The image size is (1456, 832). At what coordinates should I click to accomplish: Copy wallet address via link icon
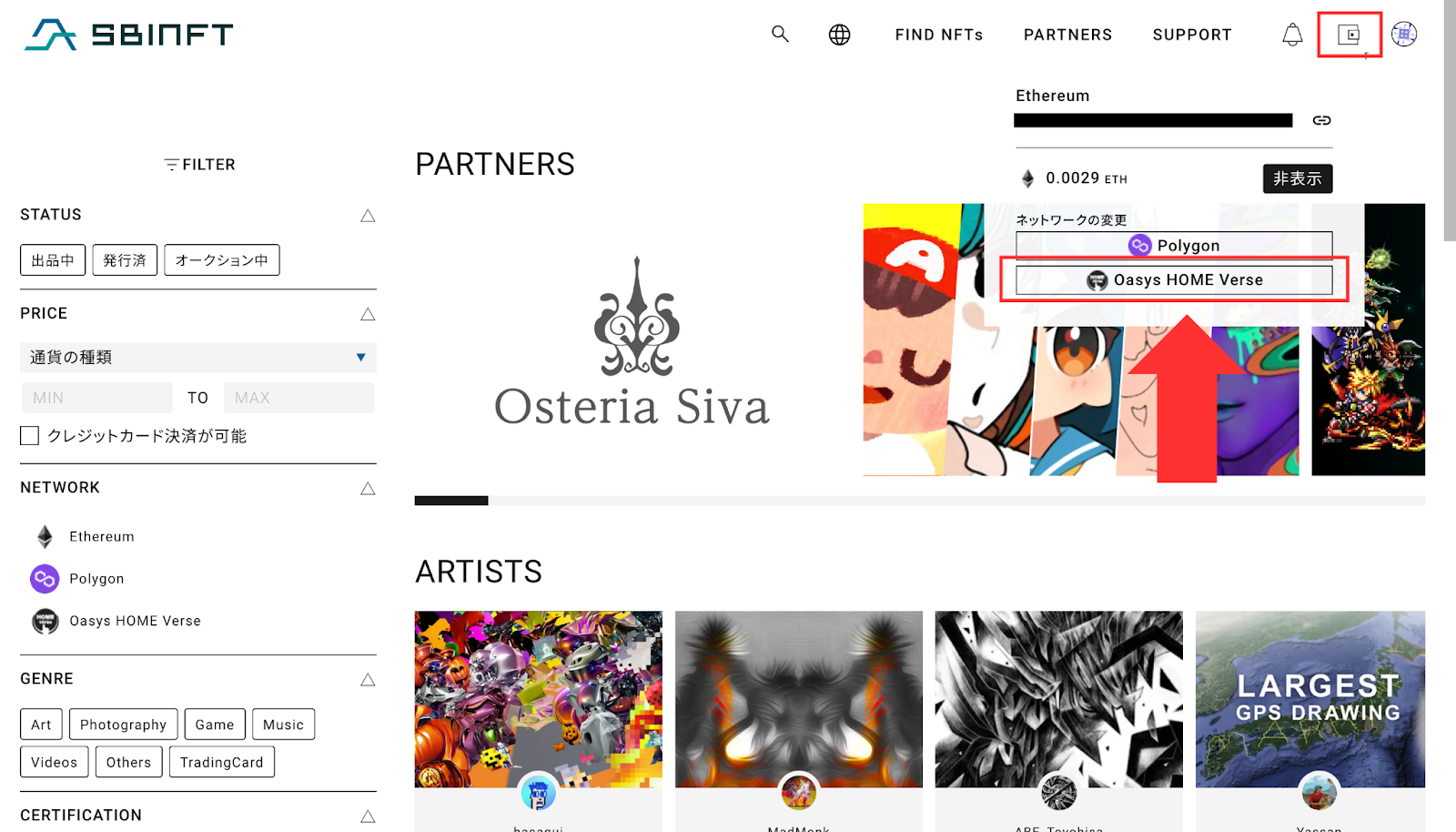(x=1321, y=120)
